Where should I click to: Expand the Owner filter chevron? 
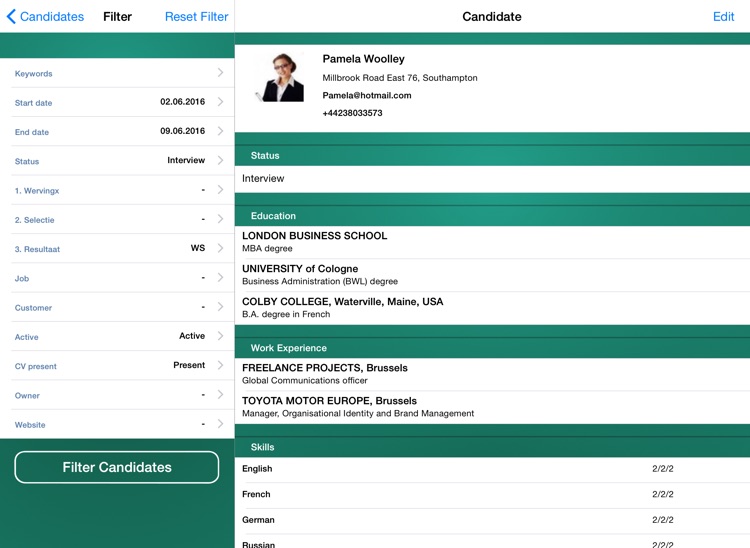pyautogui.click(x=220, y=395)
